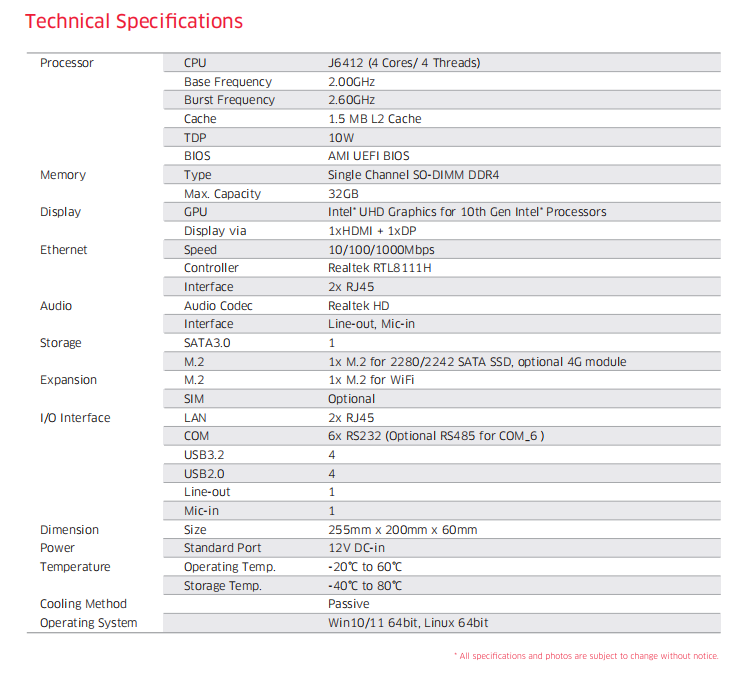
Task: Click Single Channel SO-DIMM DDR4 text
Action: point(413,175)
